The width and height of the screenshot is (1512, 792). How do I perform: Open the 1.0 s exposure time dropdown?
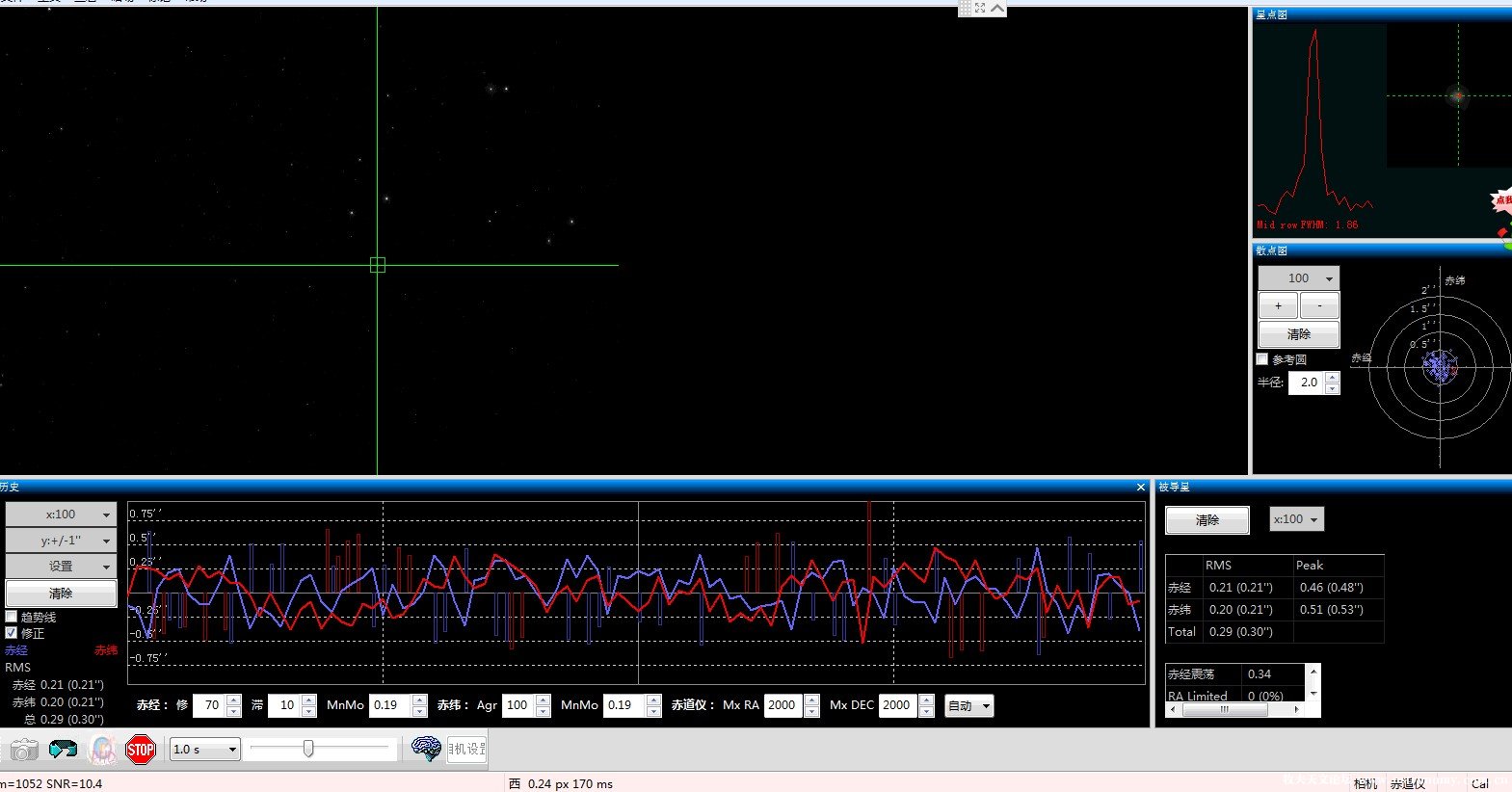(x=204, y=749)
